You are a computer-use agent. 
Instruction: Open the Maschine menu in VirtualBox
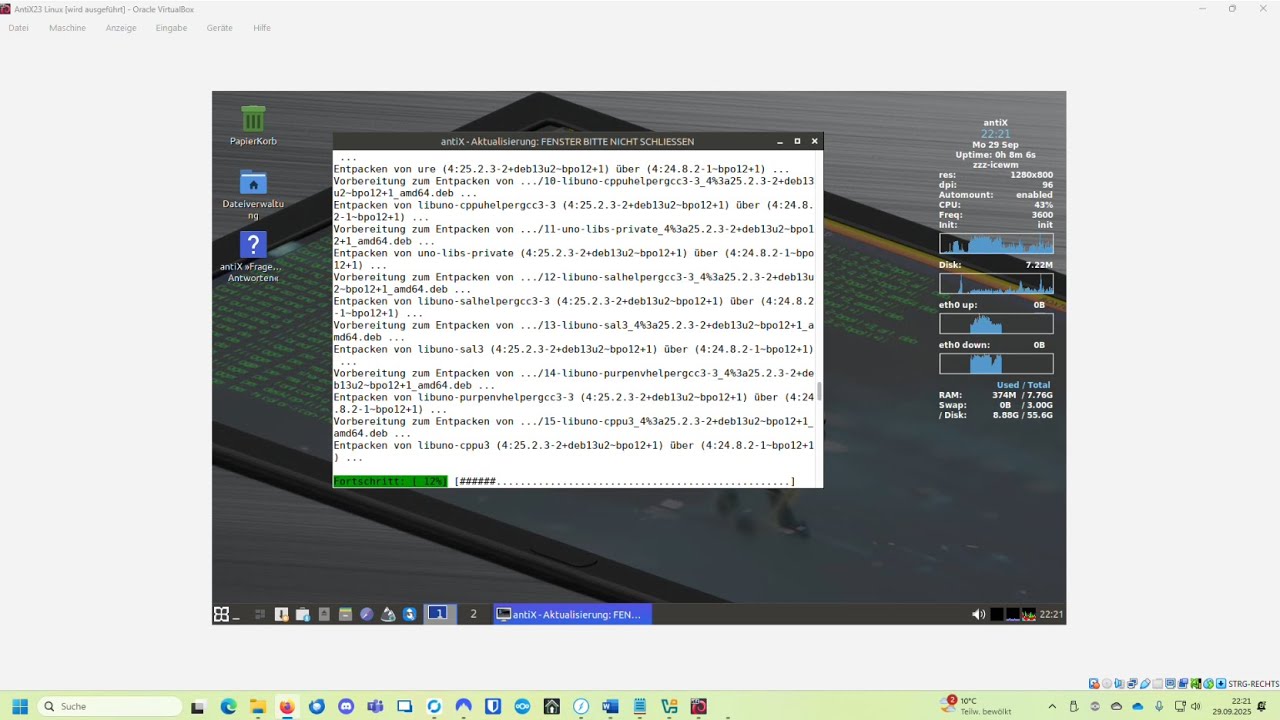67,28
